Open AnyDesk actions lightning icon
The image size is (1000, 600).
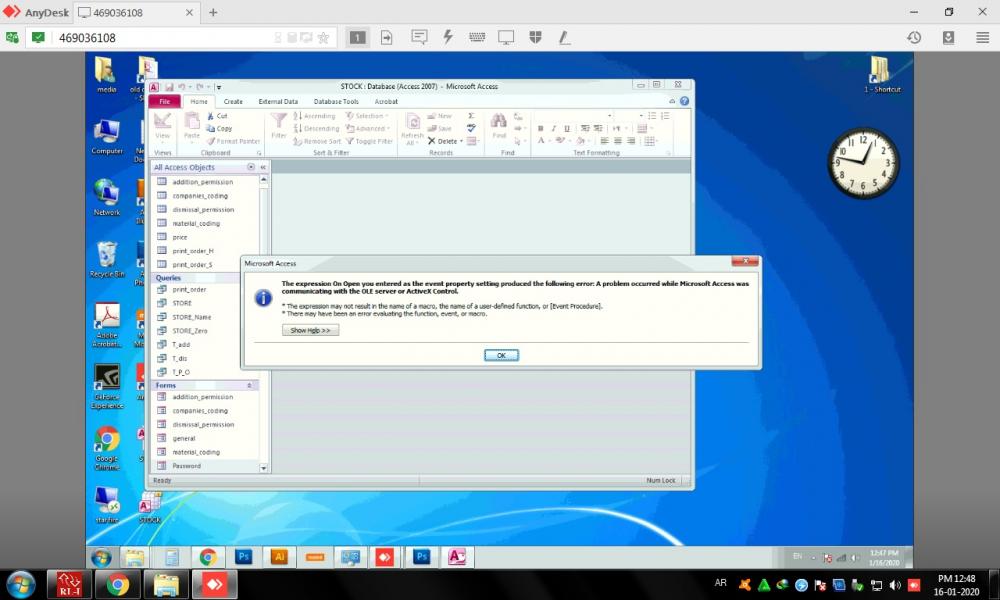pos(448,38)
